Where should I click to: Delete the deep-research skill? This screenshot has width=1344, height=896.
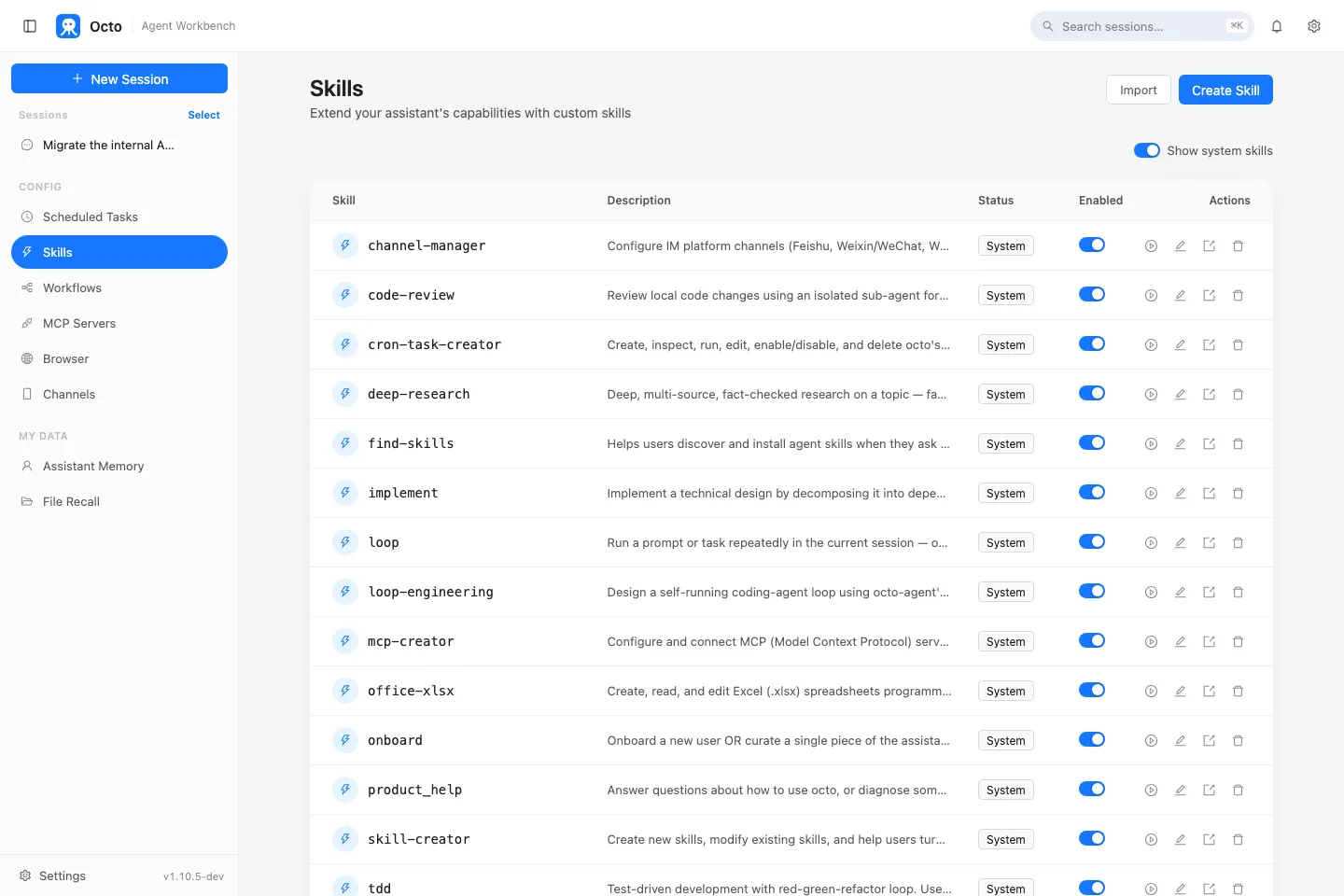(x=1238, y=395)
